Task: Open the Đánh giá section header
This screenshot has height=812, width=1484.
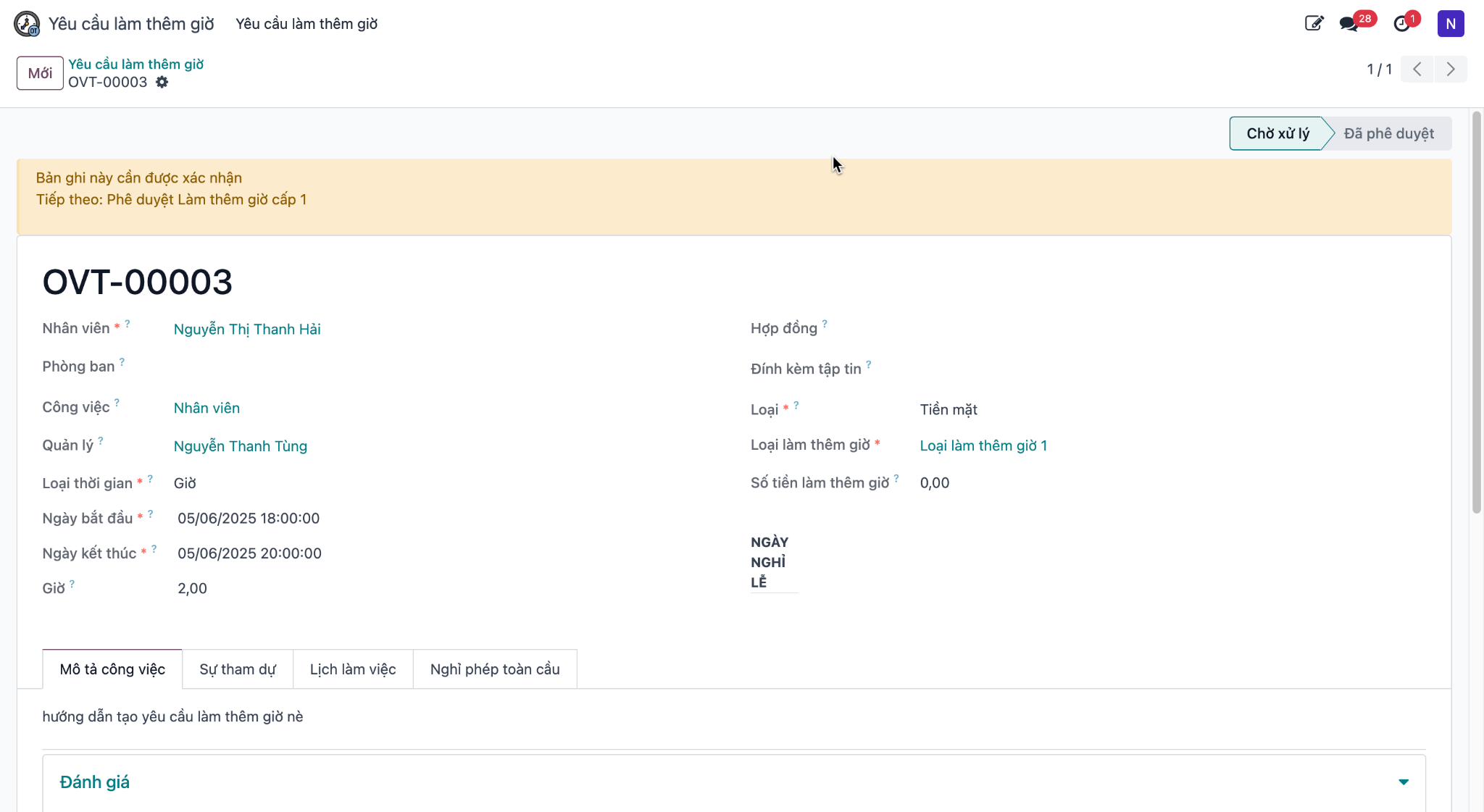Action: click(733, 782)
